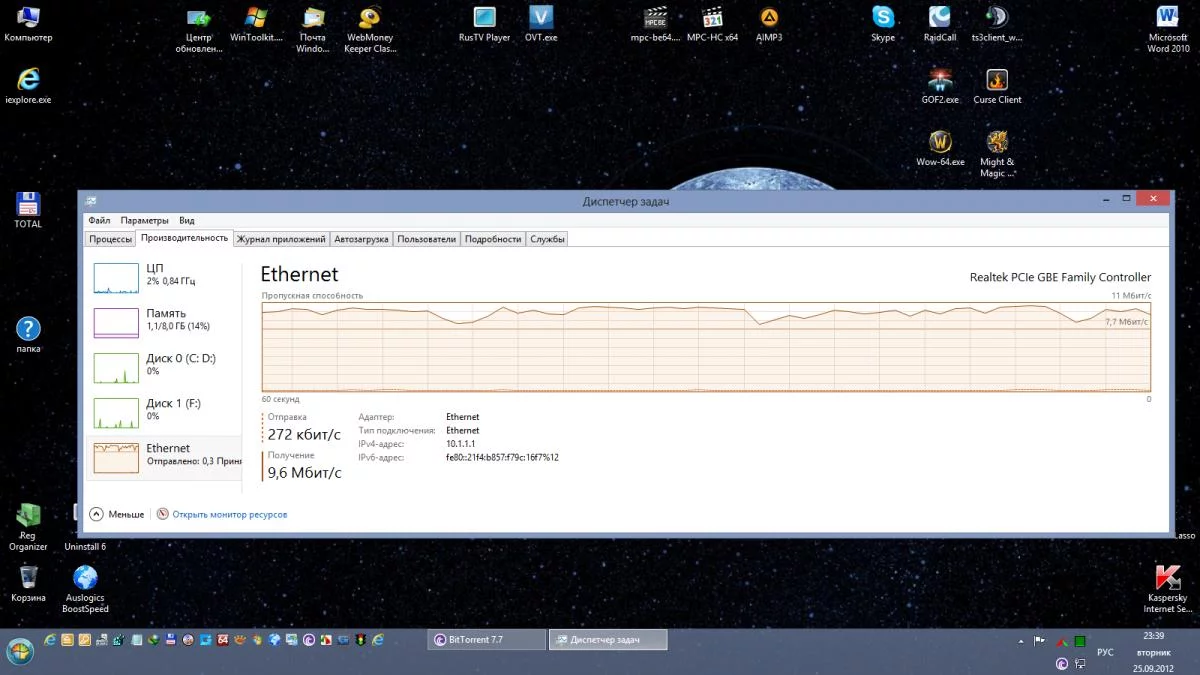The image size is (1200, 675).
Task: Switch to BitTorrent 7.7 in taskbar
Action: [x=486, y=640]
